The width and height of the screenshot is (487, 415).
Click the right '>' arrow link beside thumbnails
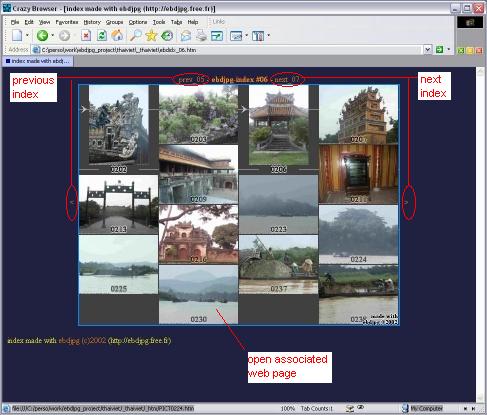point(406,202)
